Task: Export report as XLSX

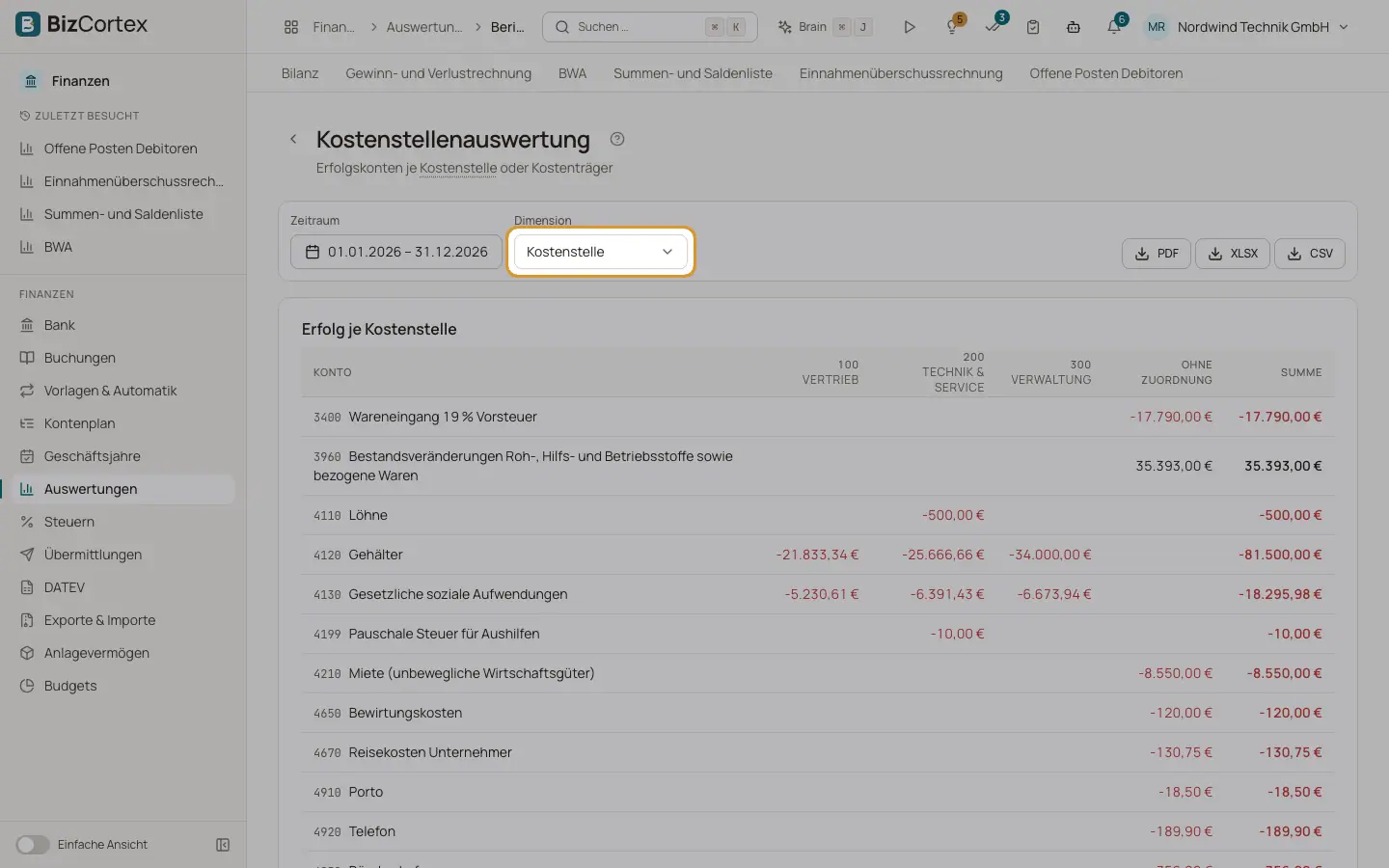Action: (1233, 254)
